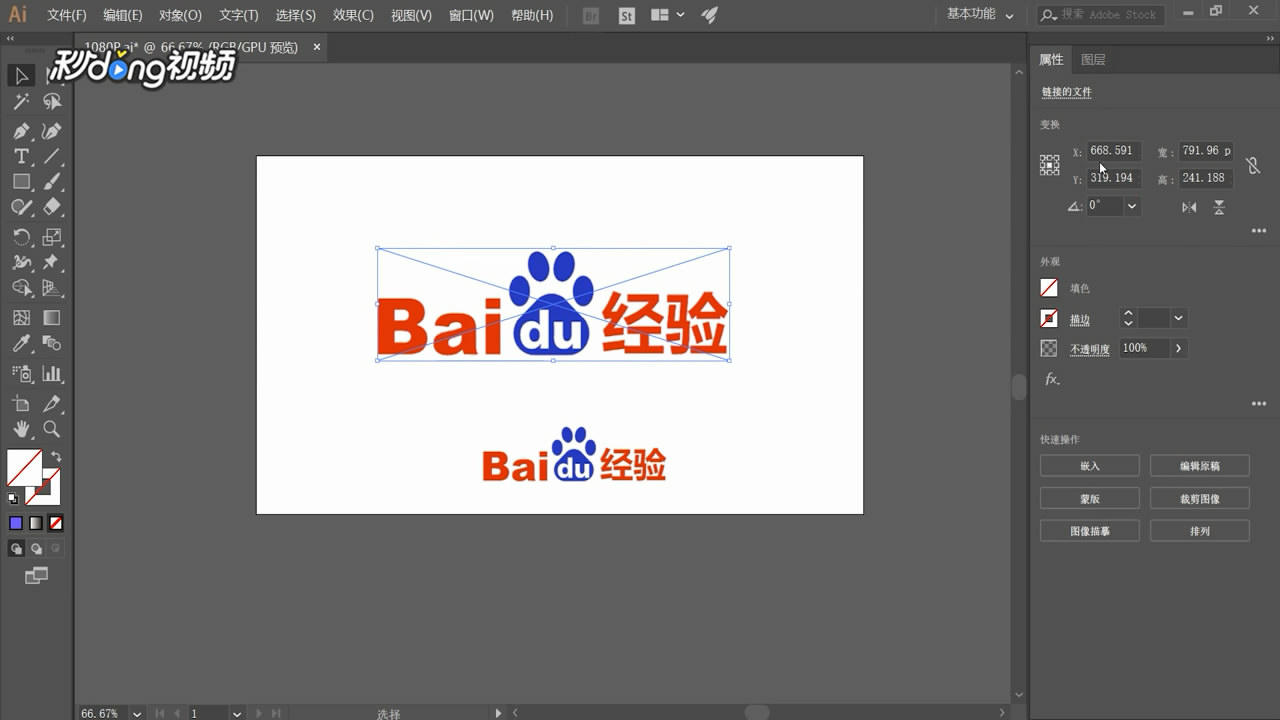Select the Column Graph tool

[52, 374]
